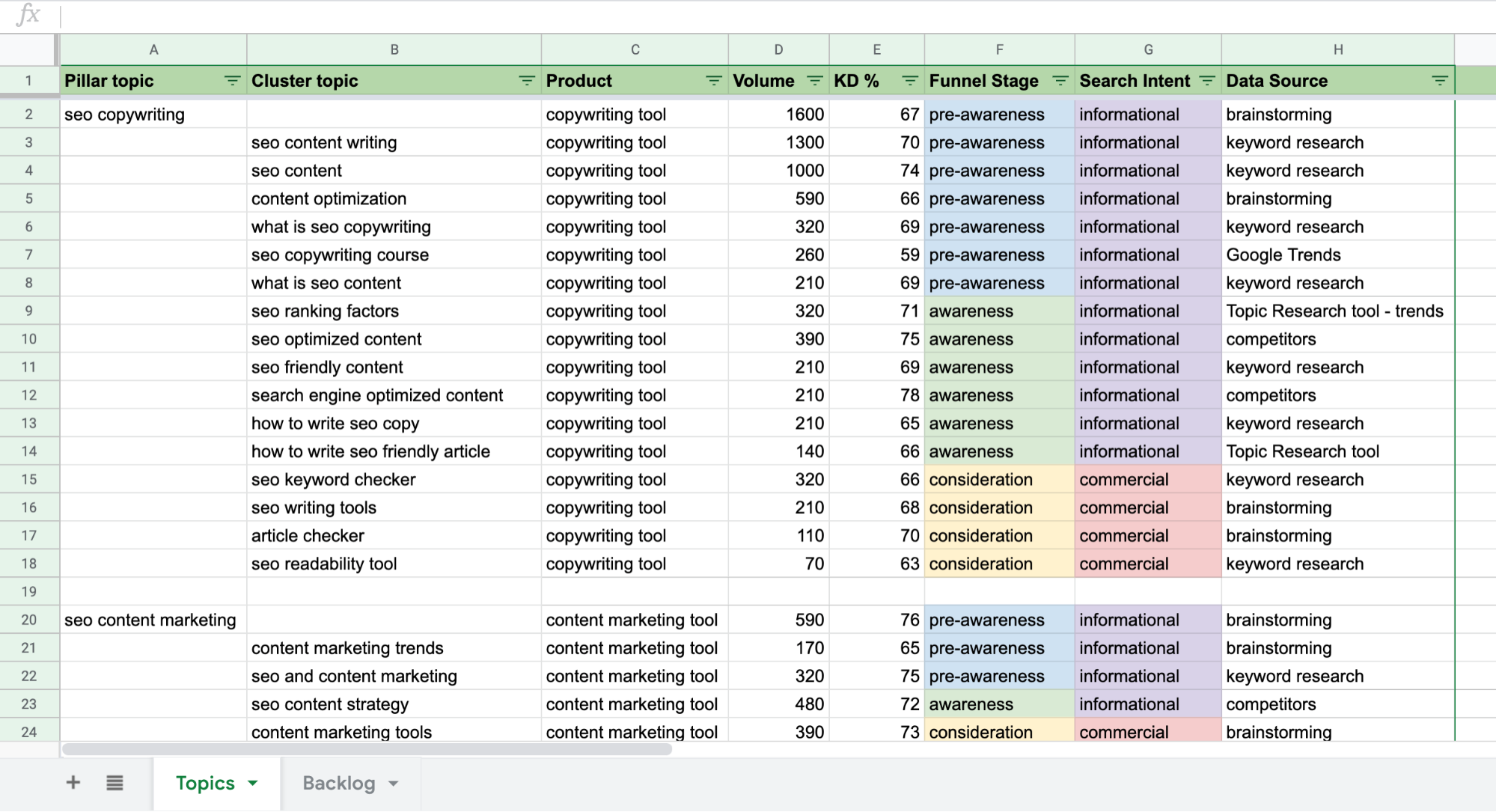Open the Topics sheet tab
The width and height of the screenshot is (1496, 812).
(204, 783)
